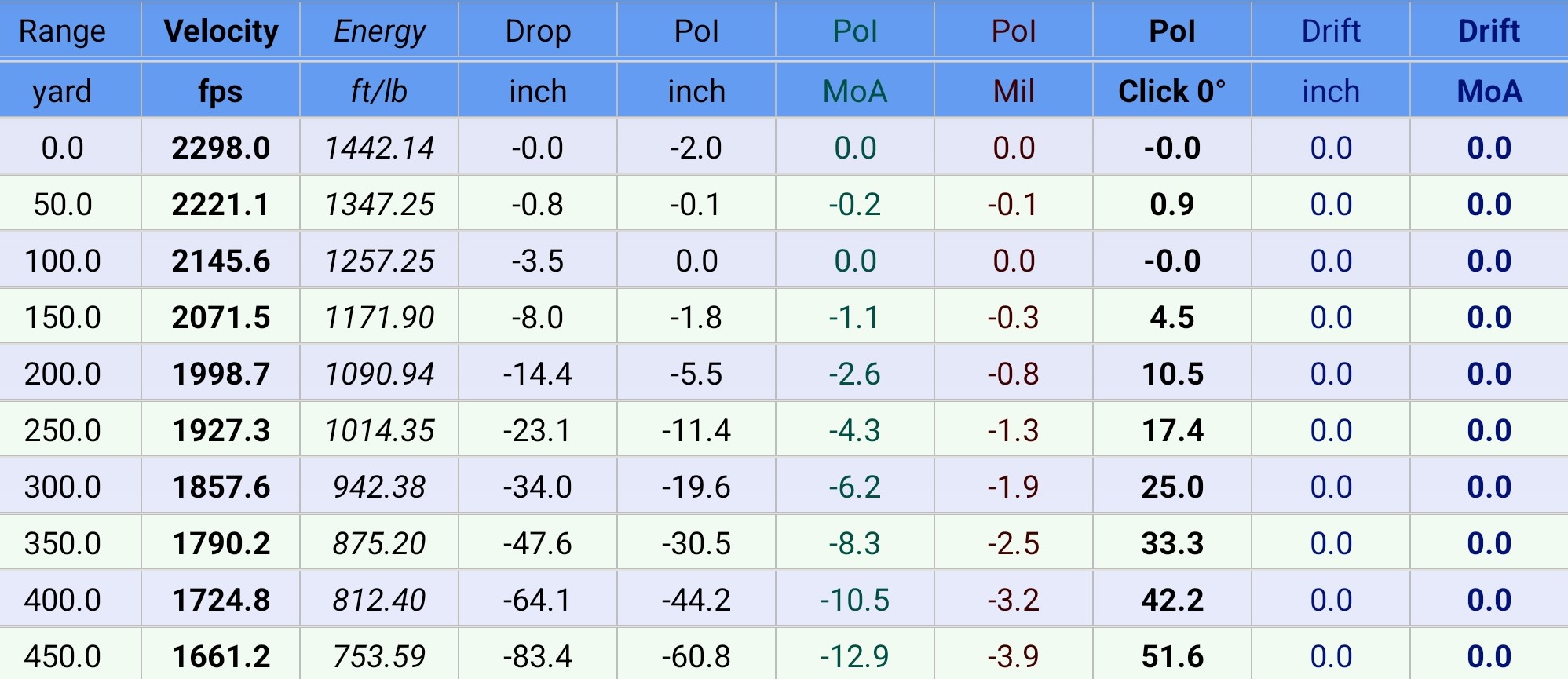This screenshot has width=1568, height=679.
Task: Select the 450.0 yard range cell
Action: (x=62, y=656)
